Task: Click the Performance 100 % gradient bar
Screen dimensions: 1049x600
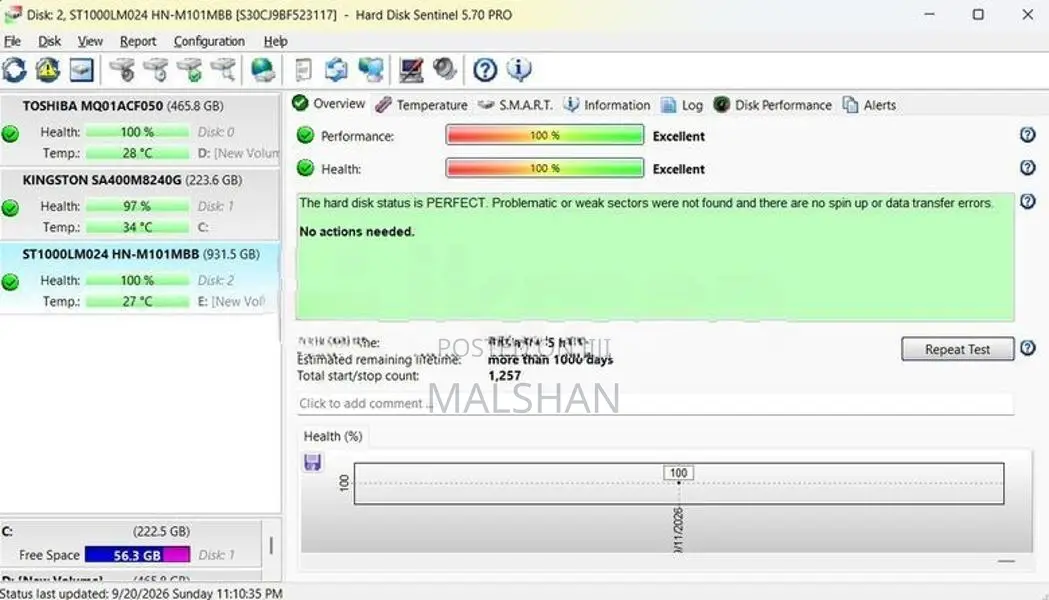Action: 545,135
